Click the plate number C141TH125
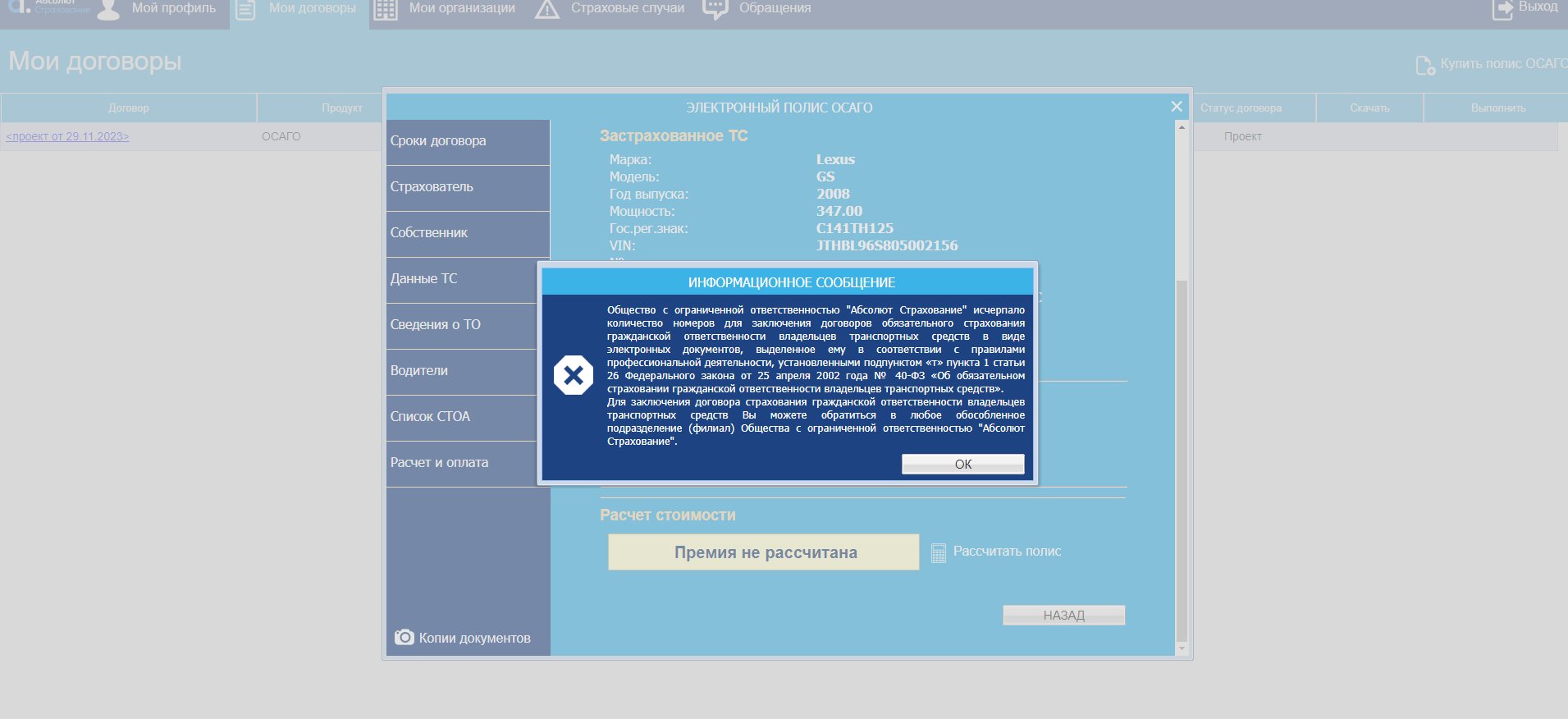The image size is (1568, 719). click(855, 228)
